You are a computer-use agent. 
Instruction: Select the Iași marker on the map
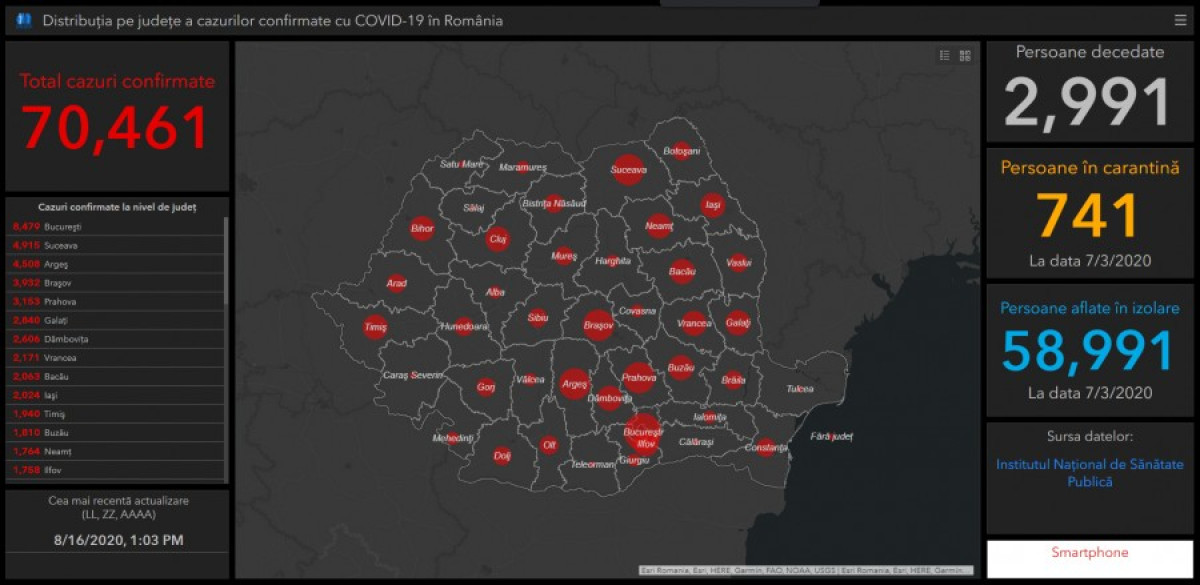(x=712, y=205)
